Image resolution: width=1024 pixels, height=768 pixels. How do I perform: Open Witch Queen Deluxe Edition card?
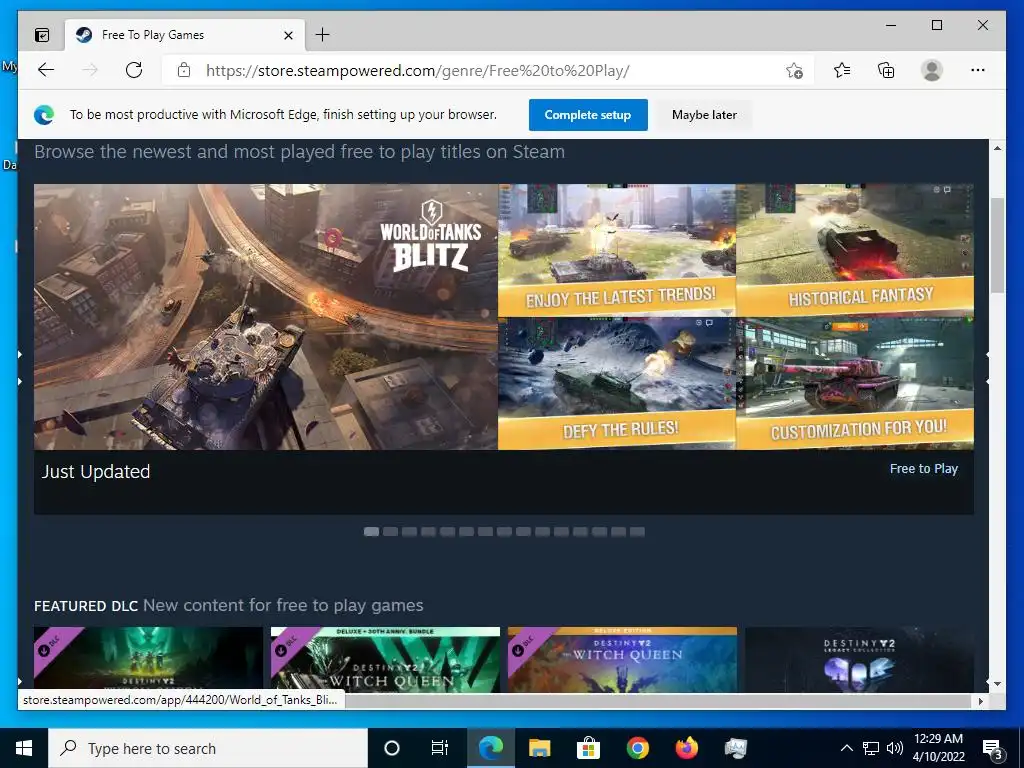(622, 659)
